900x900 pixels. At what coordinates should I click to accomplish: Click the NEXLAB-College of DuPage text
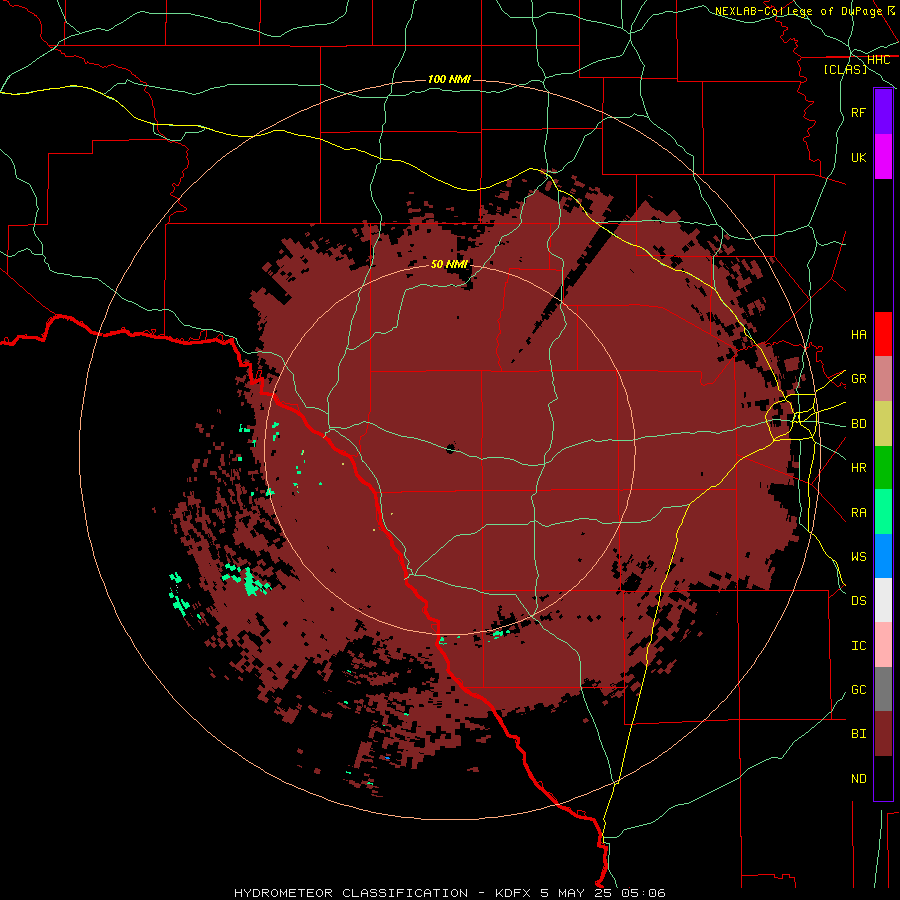tap(798, 11)
